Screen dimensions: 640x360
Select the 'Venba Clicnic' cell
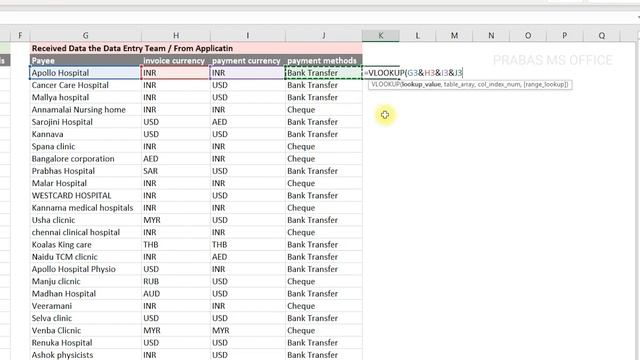85,330
